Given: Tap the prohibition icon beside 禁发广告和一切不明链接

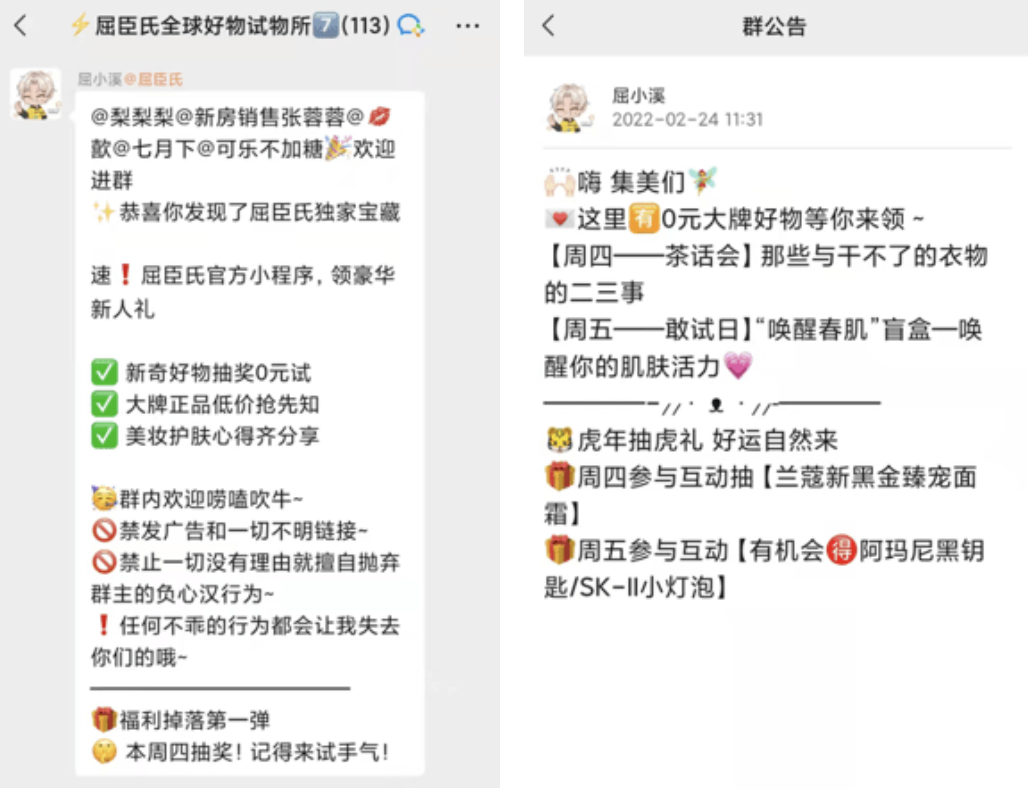Looking at the screenshot, I should tap(104, 530).
